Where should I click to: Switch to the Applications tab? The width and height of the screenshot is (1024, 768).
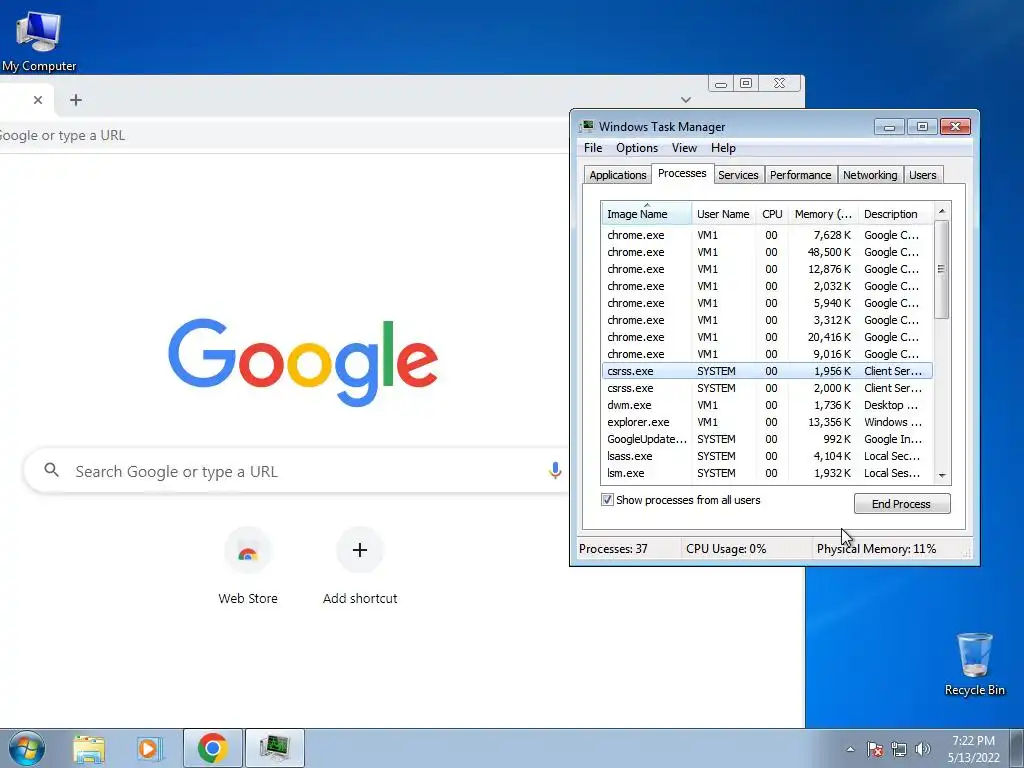[x=617, y=175]
